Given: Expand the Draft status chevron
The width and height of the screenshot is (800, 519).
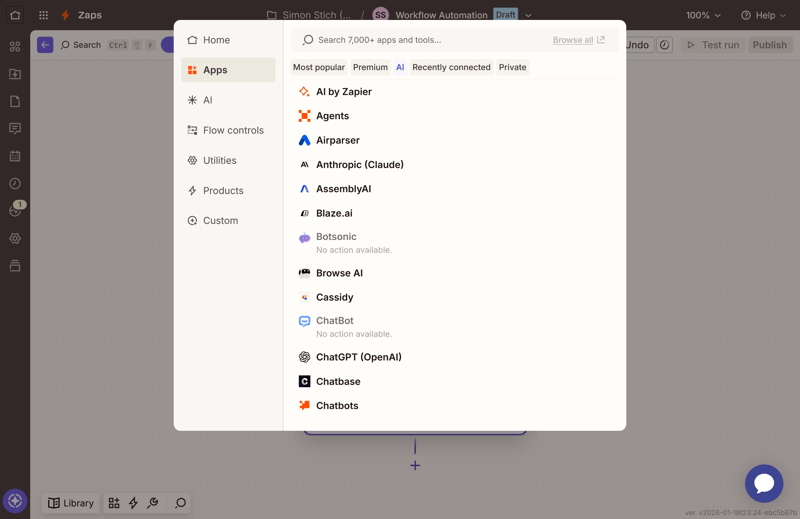Looking at the screenshot, I should [528, 16].
